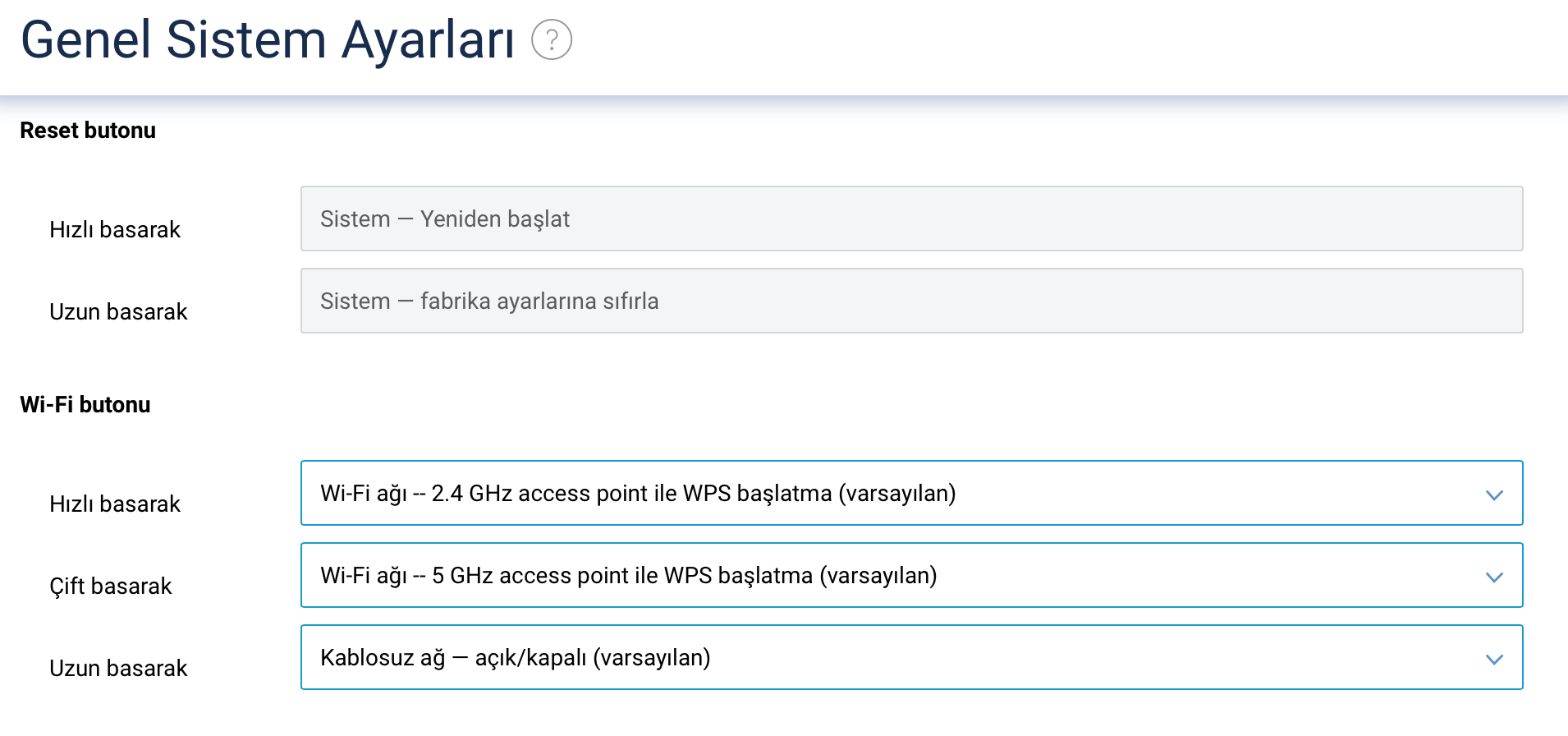Open the Wi-Fi Uzun basarak action dropdown
This screenshot has width=1568, height=736.
coord(911,657)
